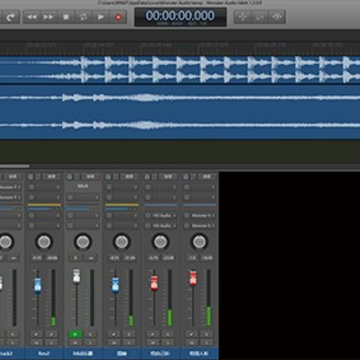Start playback with the Play button
The width and height of the screenshot is (360, 360).
(100, 17)
